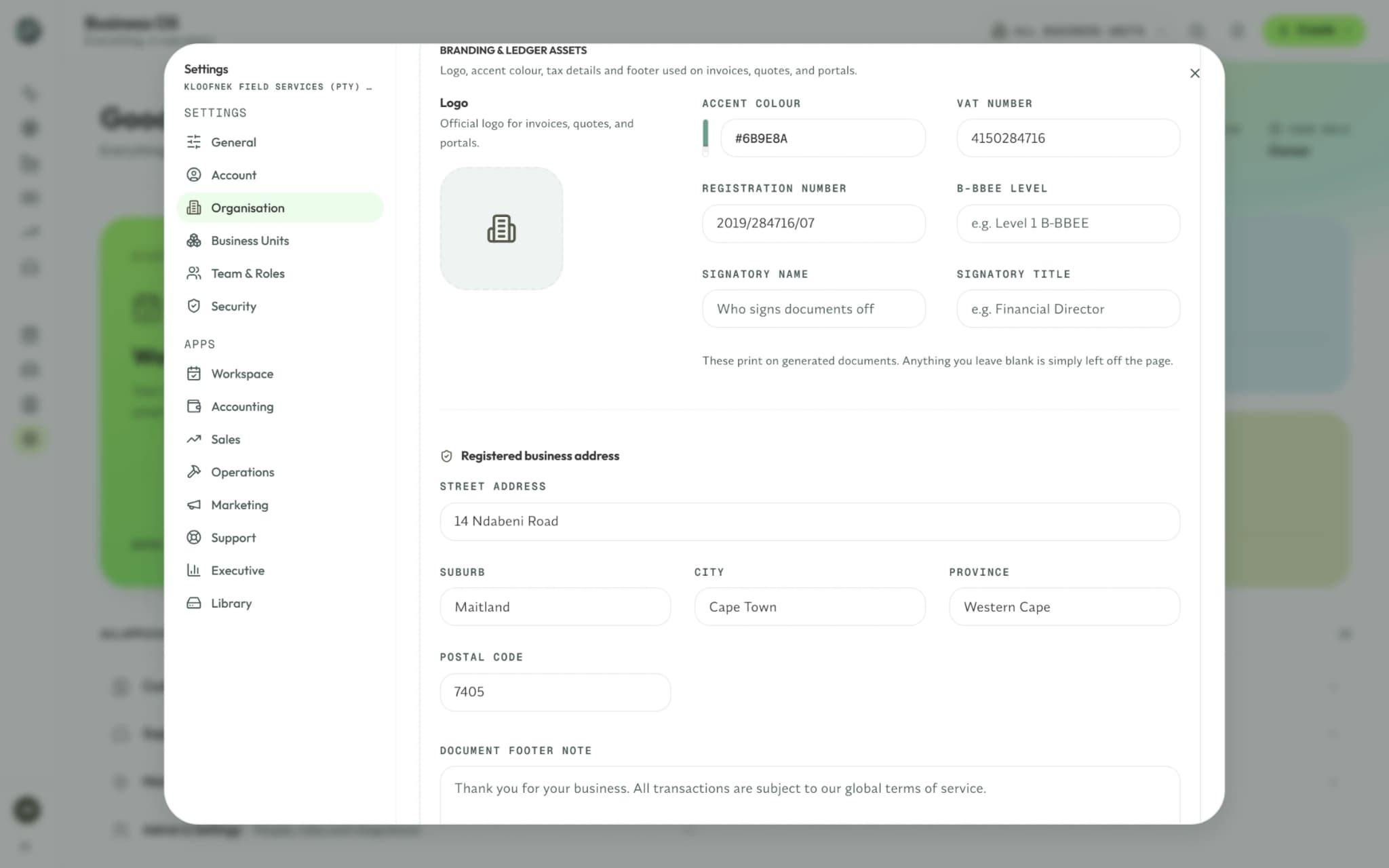Click the B-BBEE Level field

1068,223
